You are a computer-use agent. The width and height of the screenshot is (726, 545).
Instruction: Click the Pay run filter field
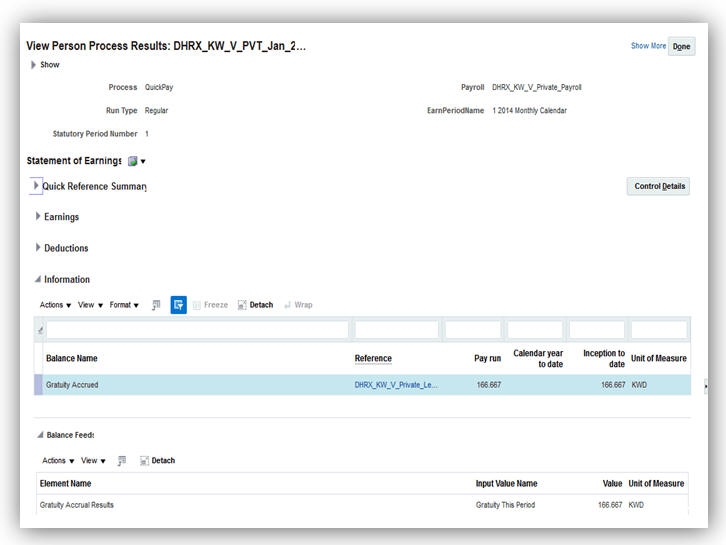pyautogui.click(x=473, y=330)
